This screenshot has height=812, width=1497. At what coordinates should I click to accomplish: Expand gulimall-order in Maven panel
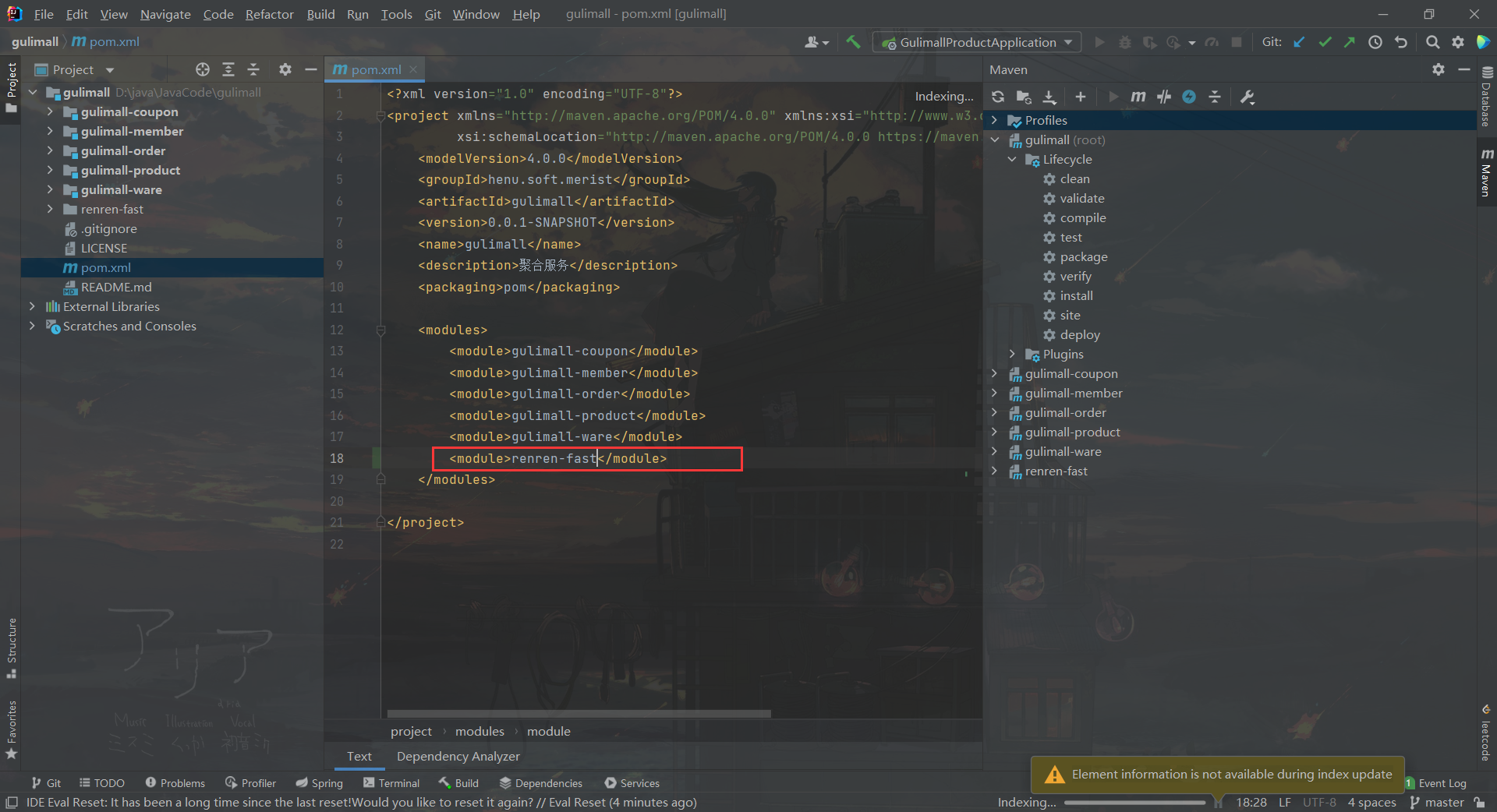994,412
